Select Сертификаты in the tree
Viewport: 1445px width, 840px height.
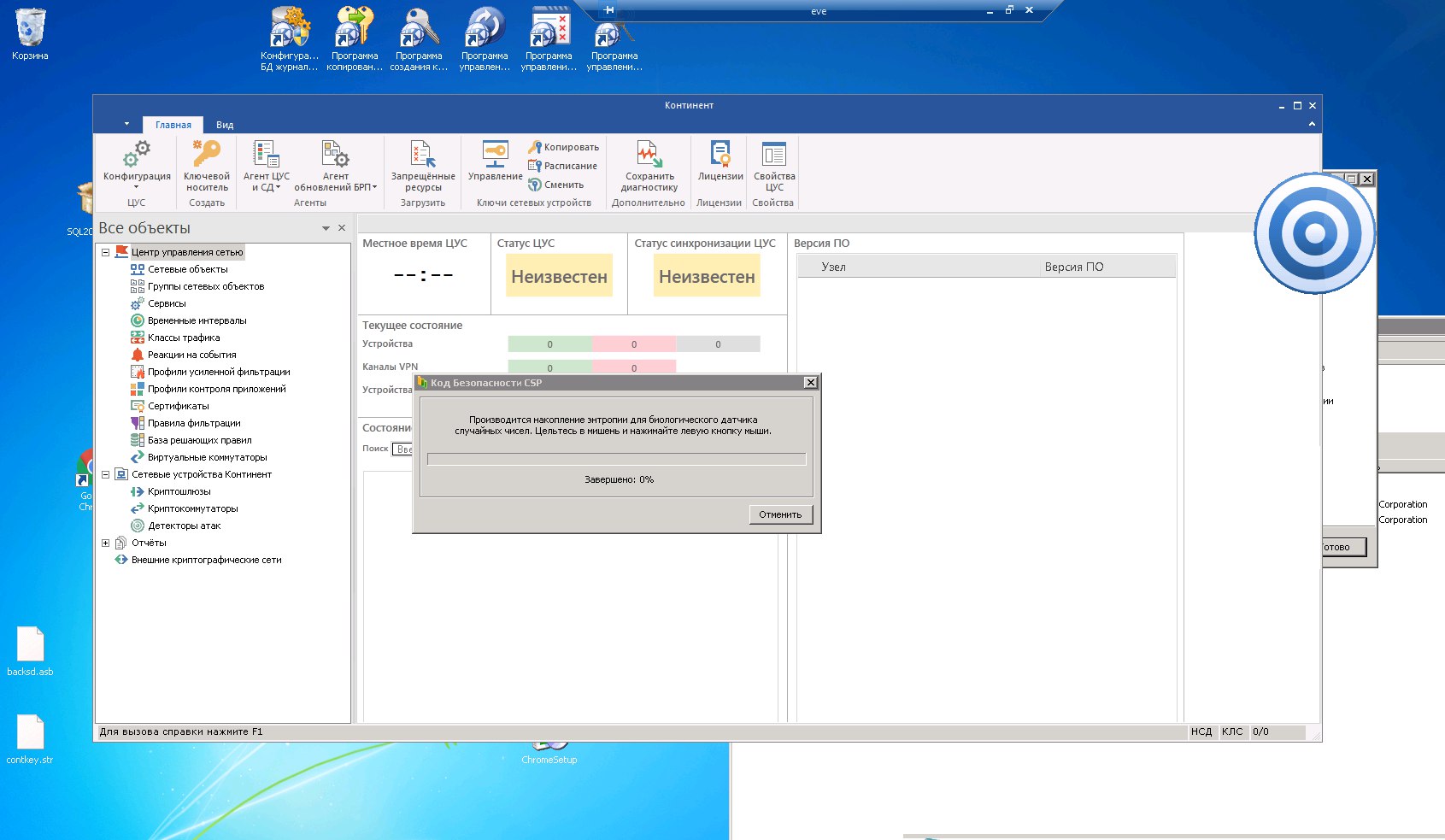(178, 406)
